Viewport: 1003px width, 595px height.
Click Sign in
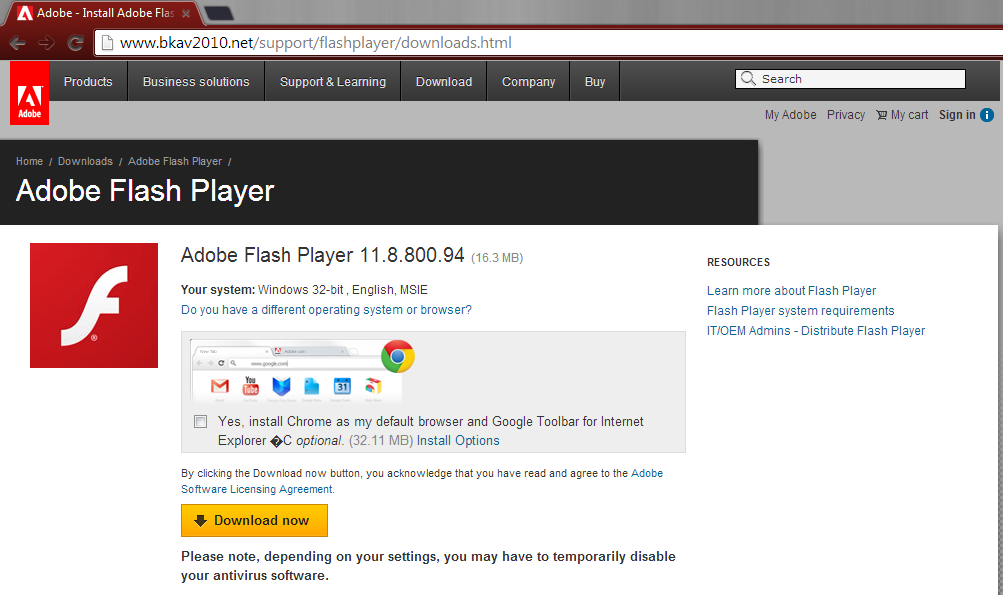click(x=957, y=115)
